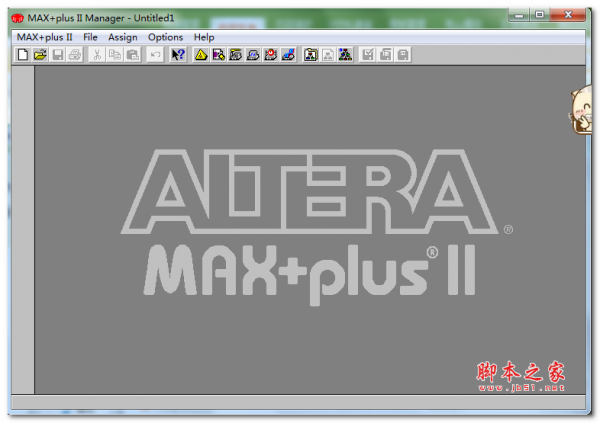Maximize the MAX+plus II Manager window

coord(540,15)
